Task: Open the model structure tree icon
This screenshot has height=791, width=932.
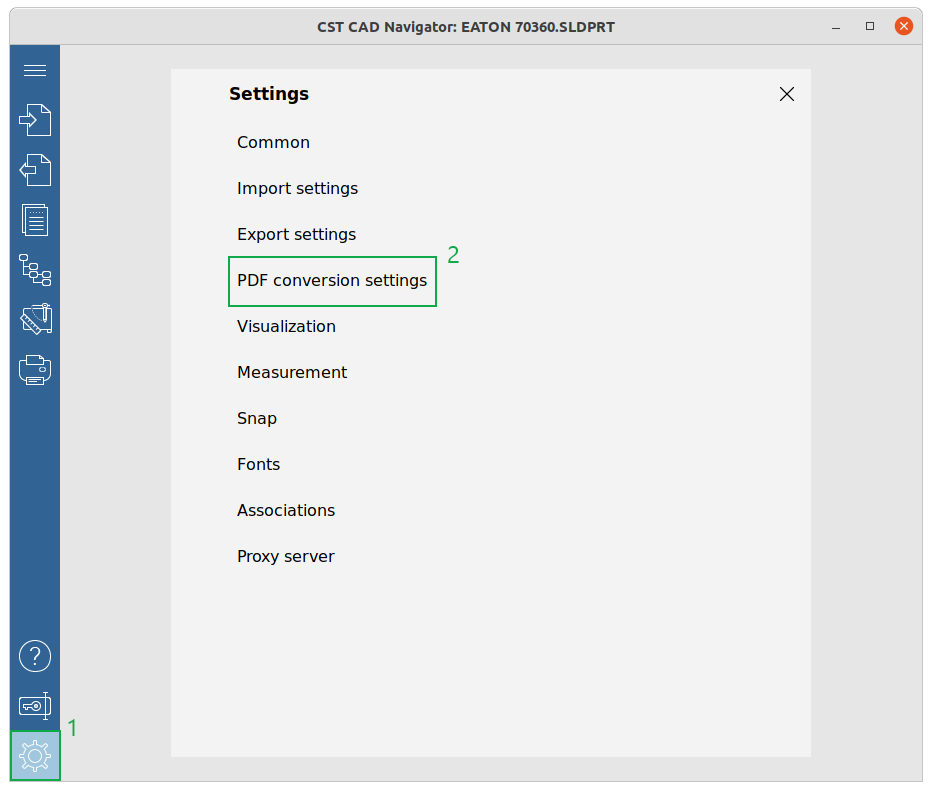Action: point(35,270)
